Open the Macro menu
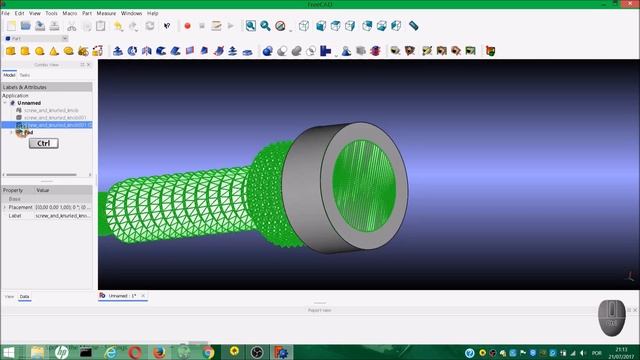The image size is (640, 360). [x=70, y=13]
